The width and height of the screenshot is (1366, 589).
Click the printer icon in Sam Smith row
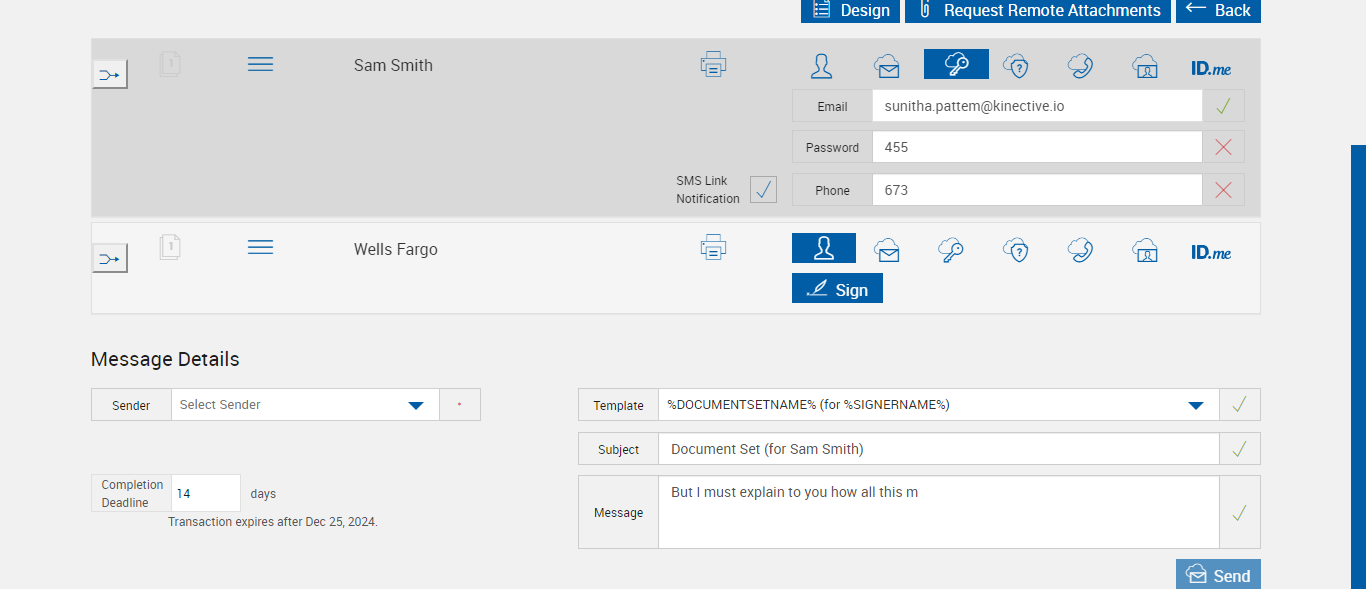(713, 65)
